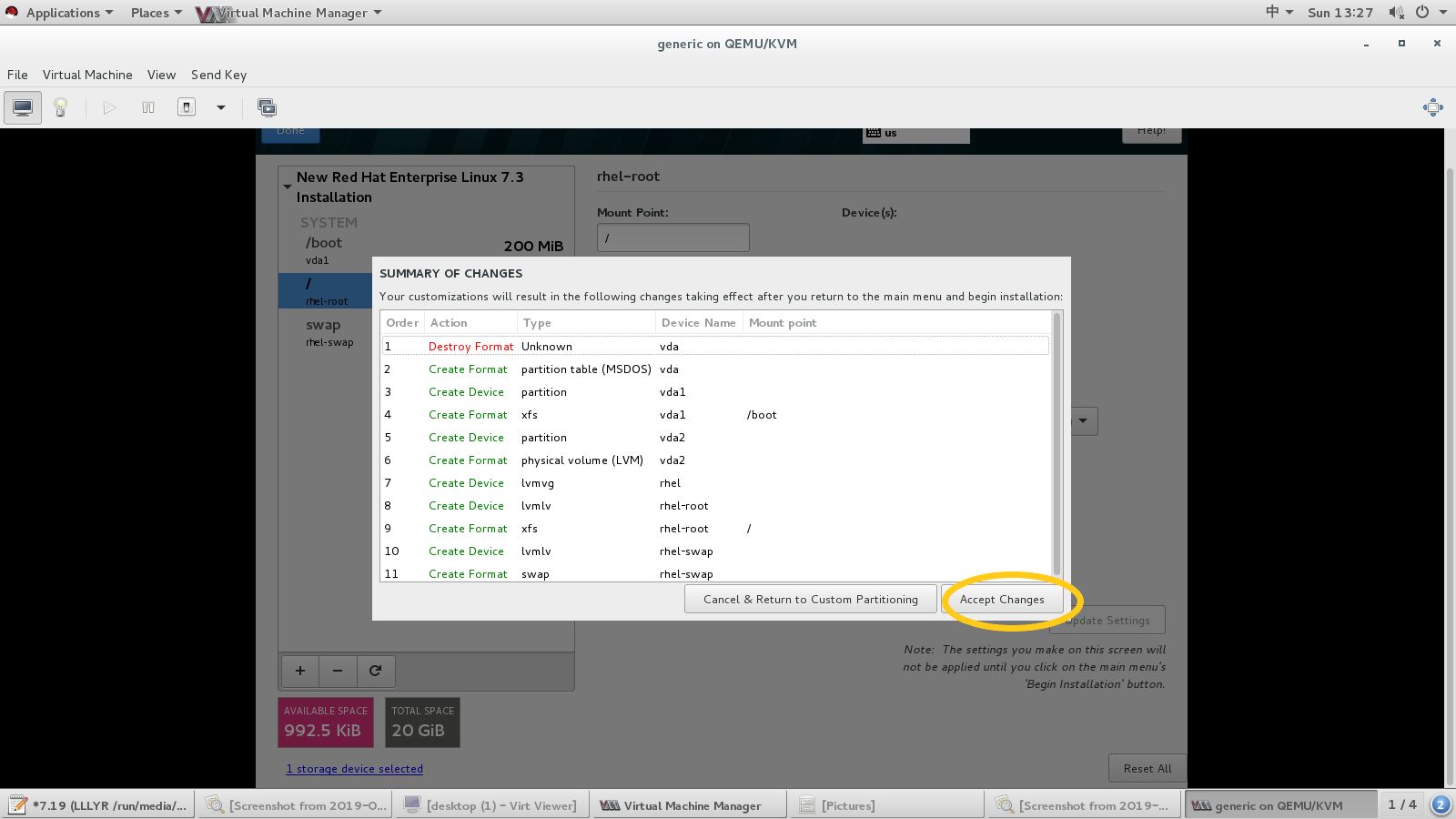Select the / rhel-root entry
Screen dimensions: 1456x819
click(326, 291)
